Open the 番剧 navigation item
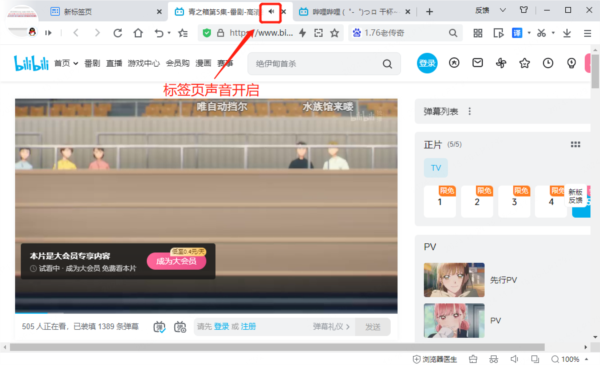Viewport: 600px width, 365px height. coord(92,64)
